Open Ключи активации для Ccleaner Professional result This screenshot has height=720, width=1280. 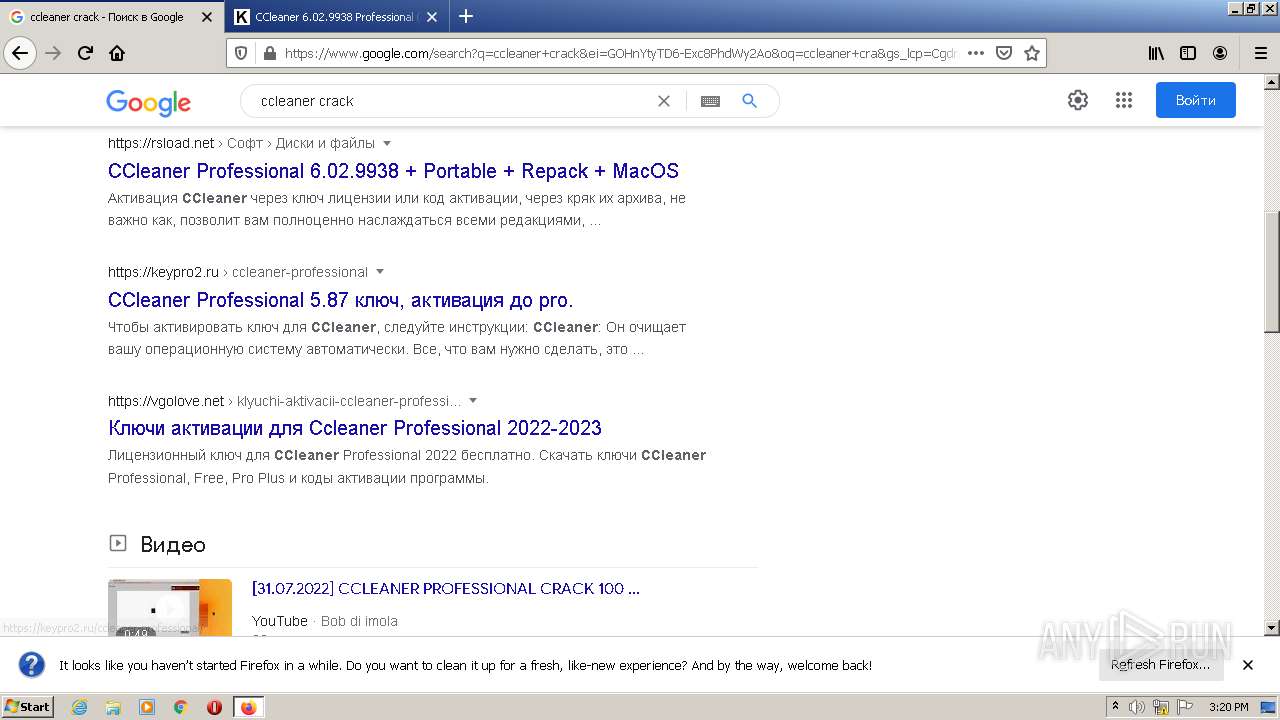point(355,428)
